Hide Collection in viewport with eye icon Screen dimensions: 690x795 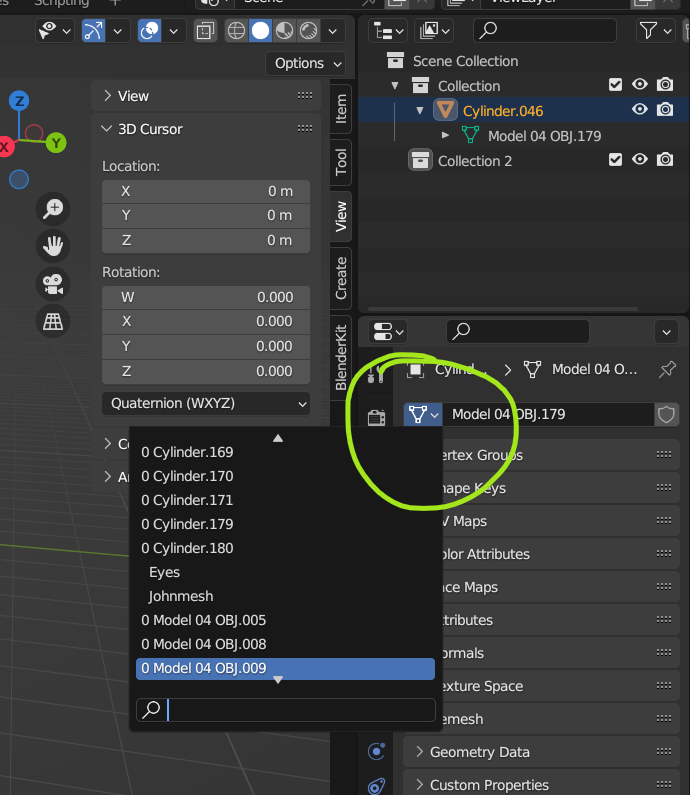pos(640,84)
